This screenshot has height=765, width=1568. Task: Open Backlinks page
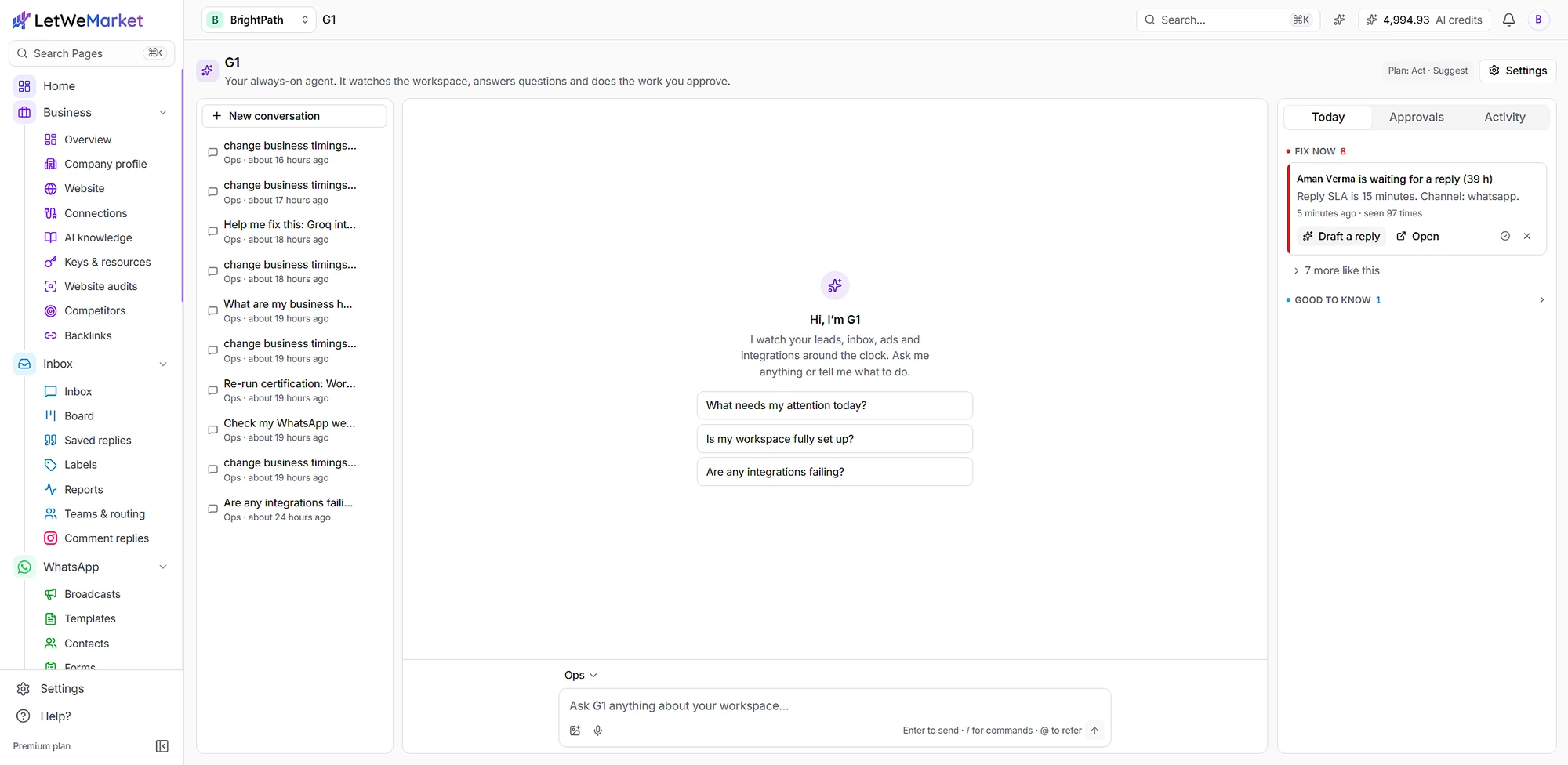[88, 335]
